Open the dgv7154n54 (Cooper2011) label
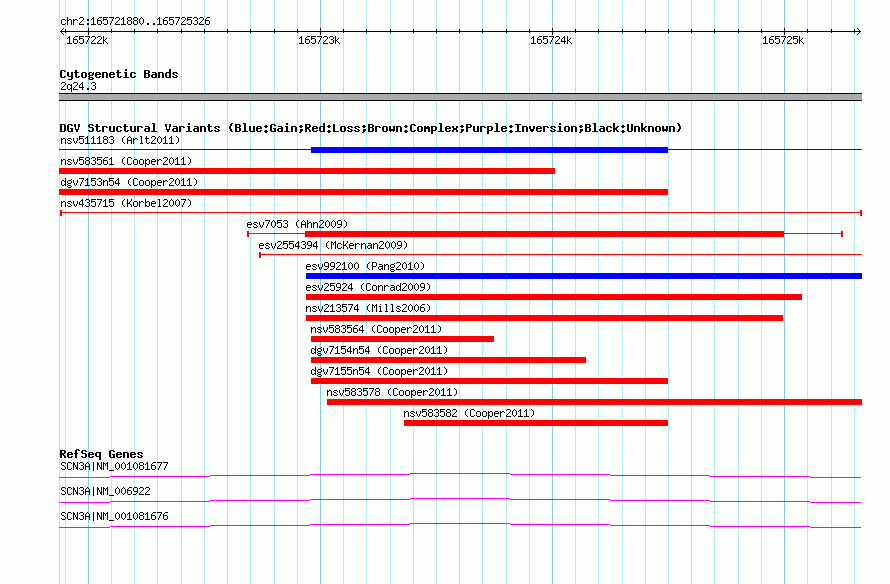Screen dimensions: 890x584 click(379, 350)
